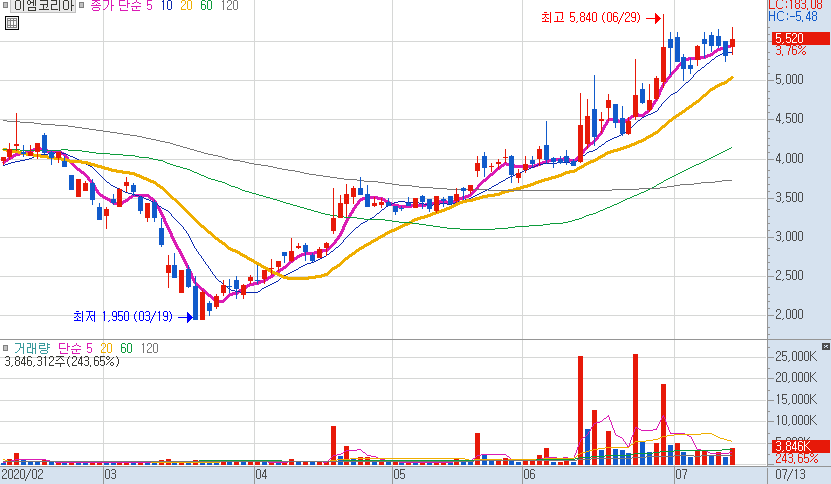Open the data table grid icon

tap(12, 23)
